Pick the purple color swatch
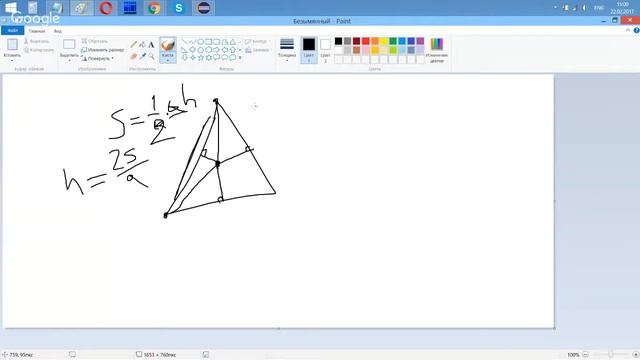Viewport: 640px width, 360px height. [420, 41]
